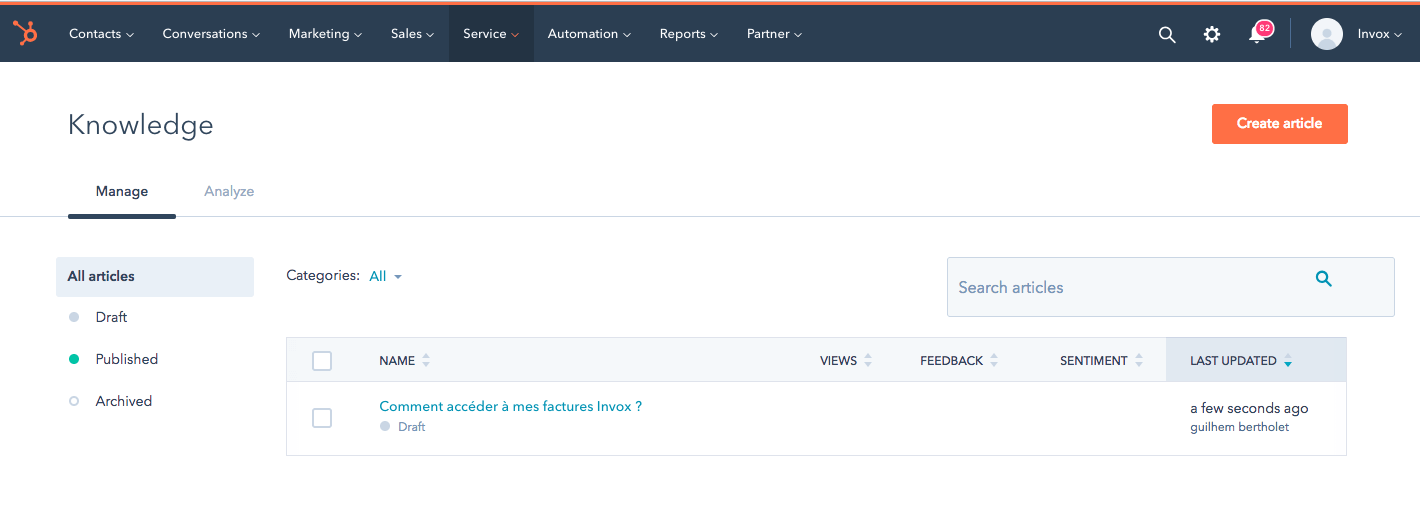Open the Automation menu
This screenshot has height=515, width=1420.
[x=589, y=34]
